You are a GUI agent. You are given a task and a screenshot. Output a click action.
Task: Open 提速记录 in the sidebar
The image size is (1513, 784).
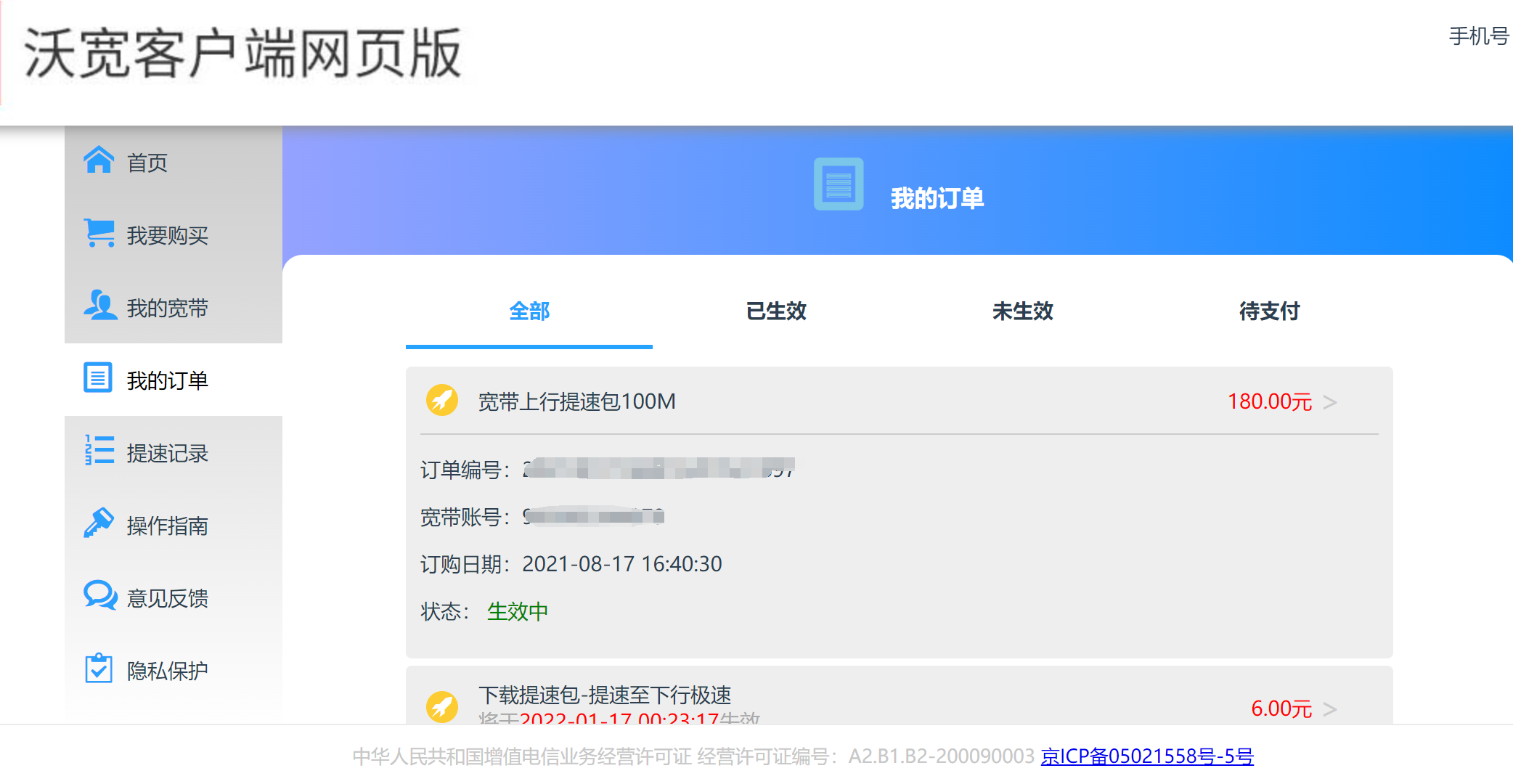[x=174, y=452]
